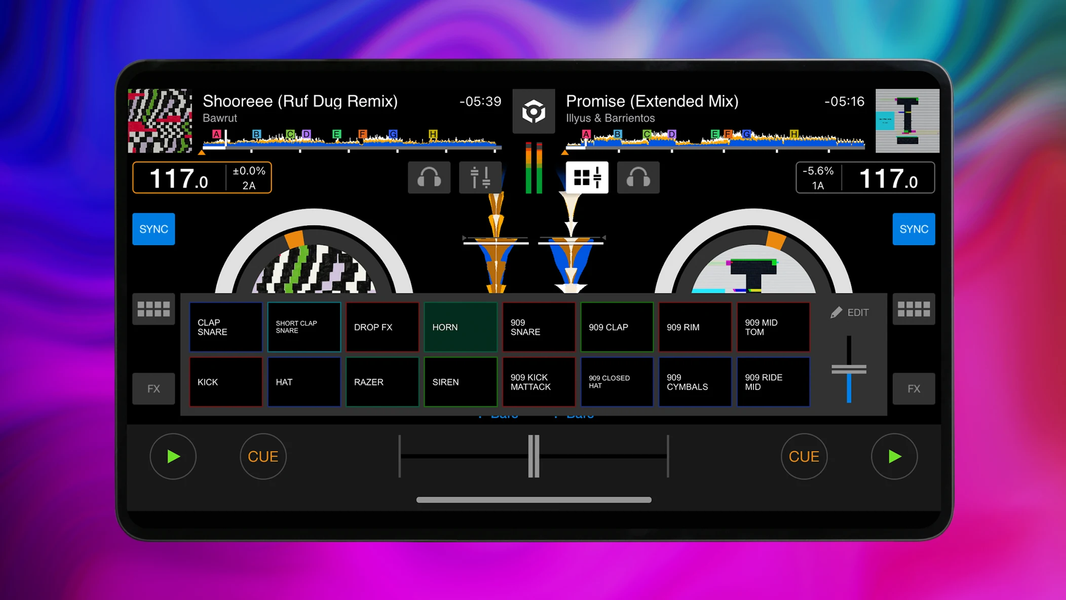This screenshot has height=600, width=1066.
Task: Click the sampler view icon between the decks
Action: coord(585,177)
